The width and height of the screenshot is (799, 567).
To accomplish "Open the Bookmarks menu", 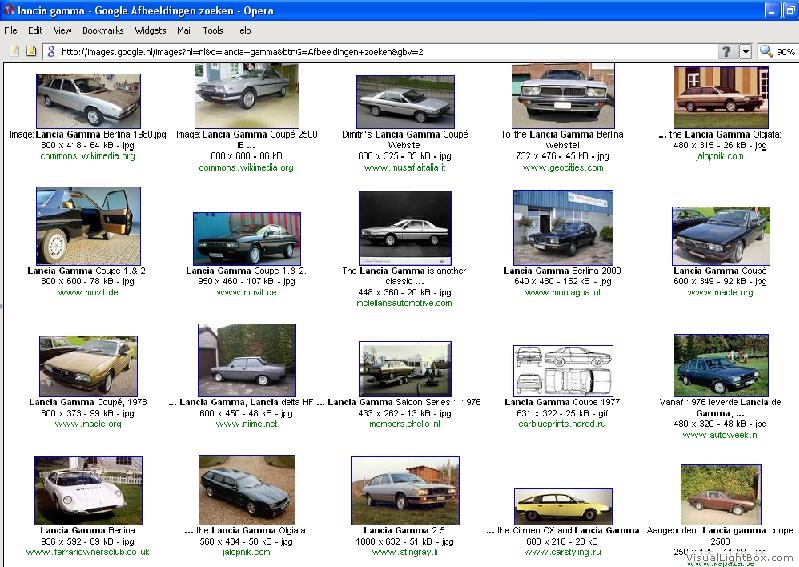I will (x=102, y=31).
